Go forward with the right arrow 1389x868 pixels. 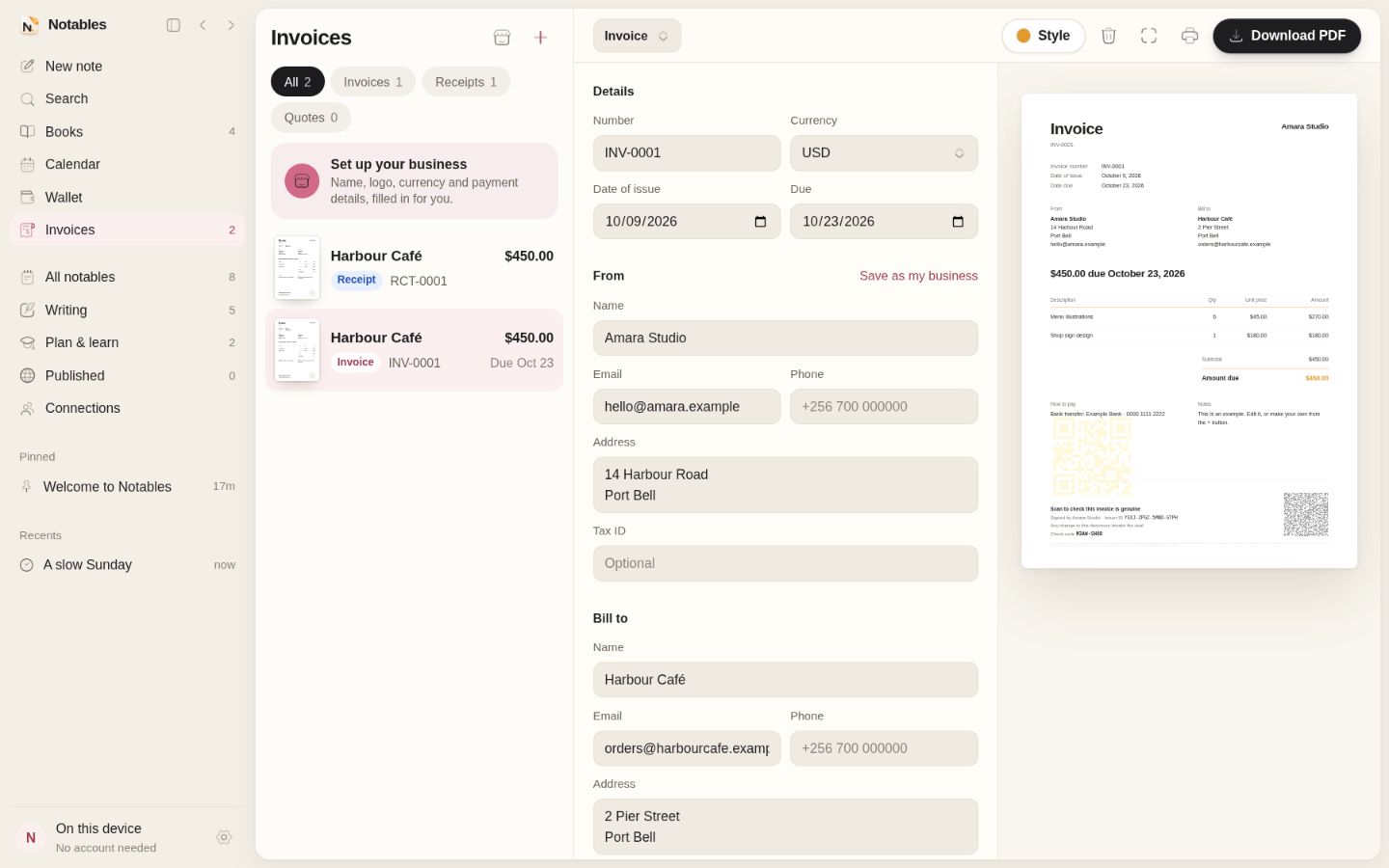click(x=231, y=25)
